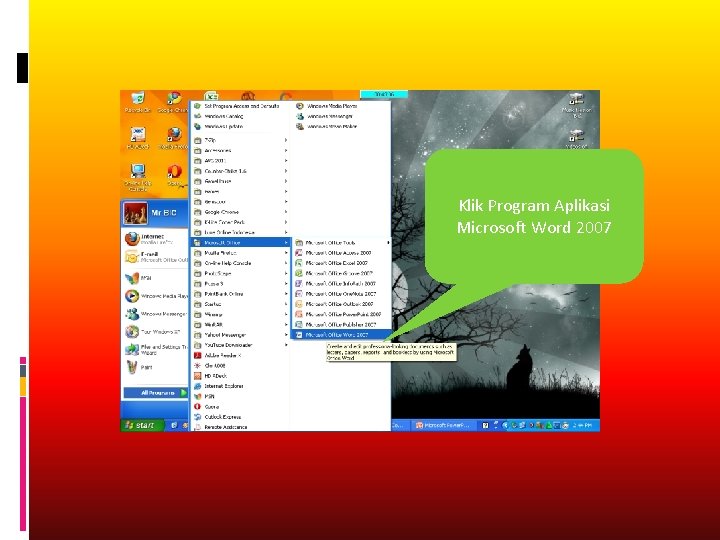Image resolution: width=720 pixels, height=540 pixels.
Task: Click the Word 2007 icon in Office submenu
Action: point(299,335)
